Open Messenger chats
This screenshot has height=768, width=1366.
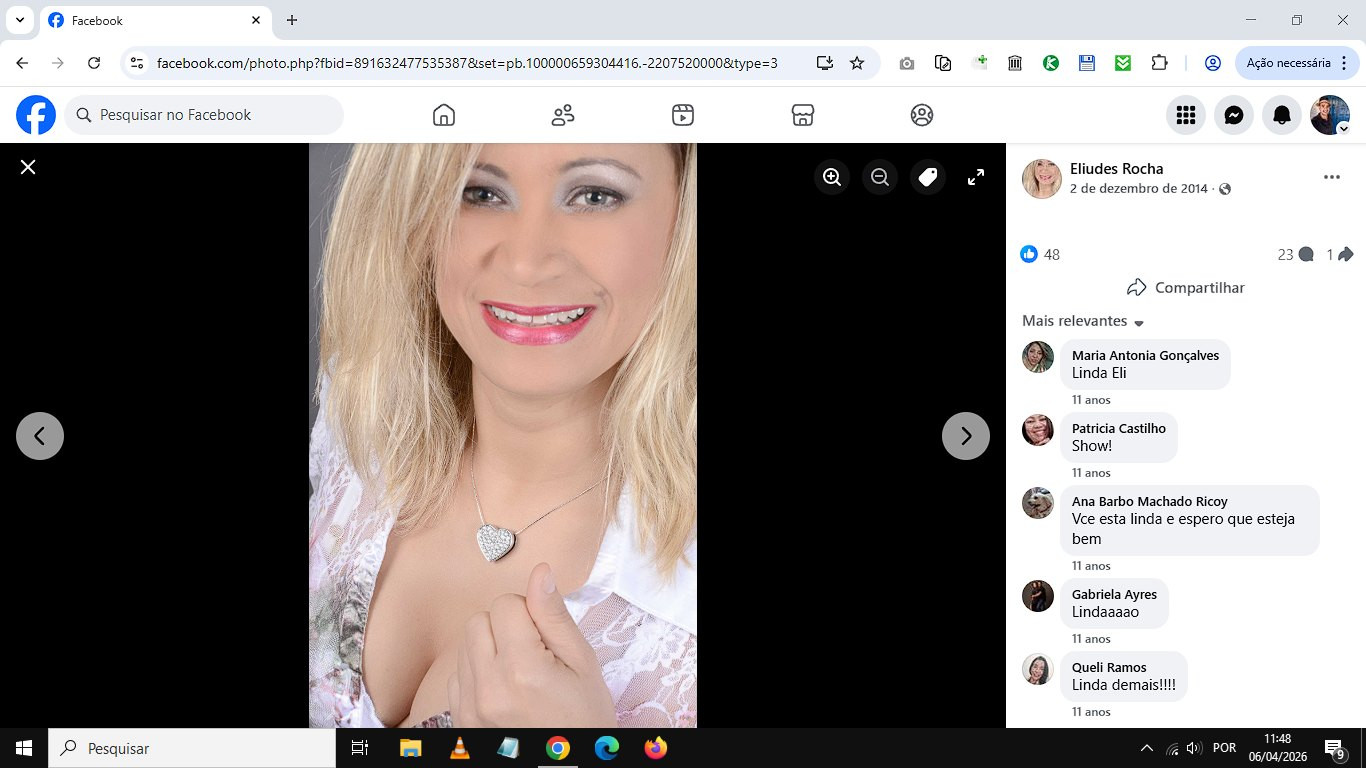coord(1234,115)
